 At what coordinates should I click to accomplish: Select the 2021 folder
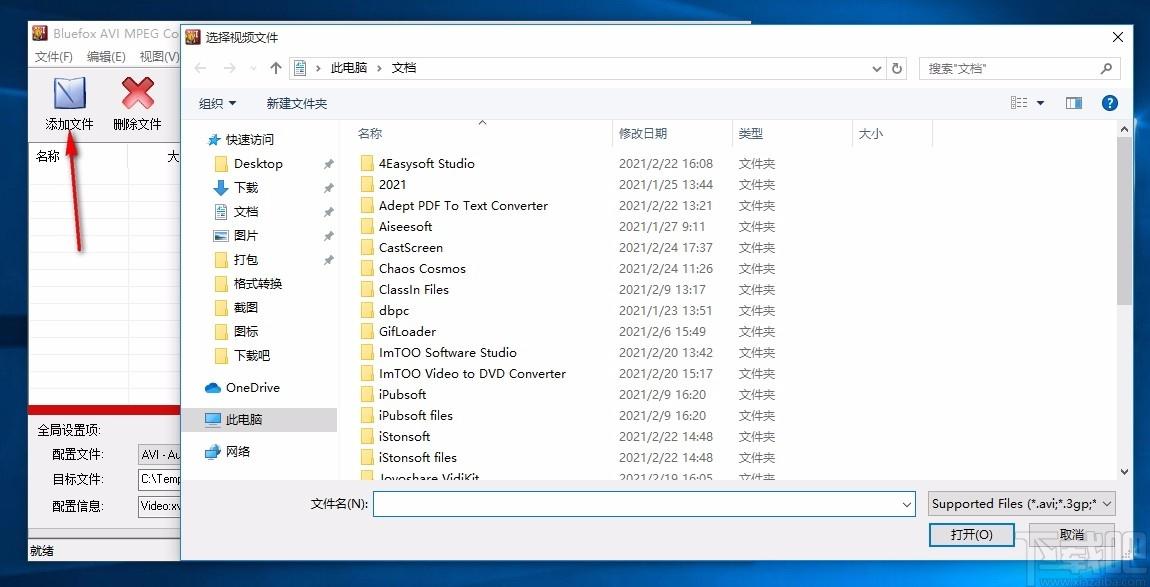pyautogui.click(x=392, y=185)
